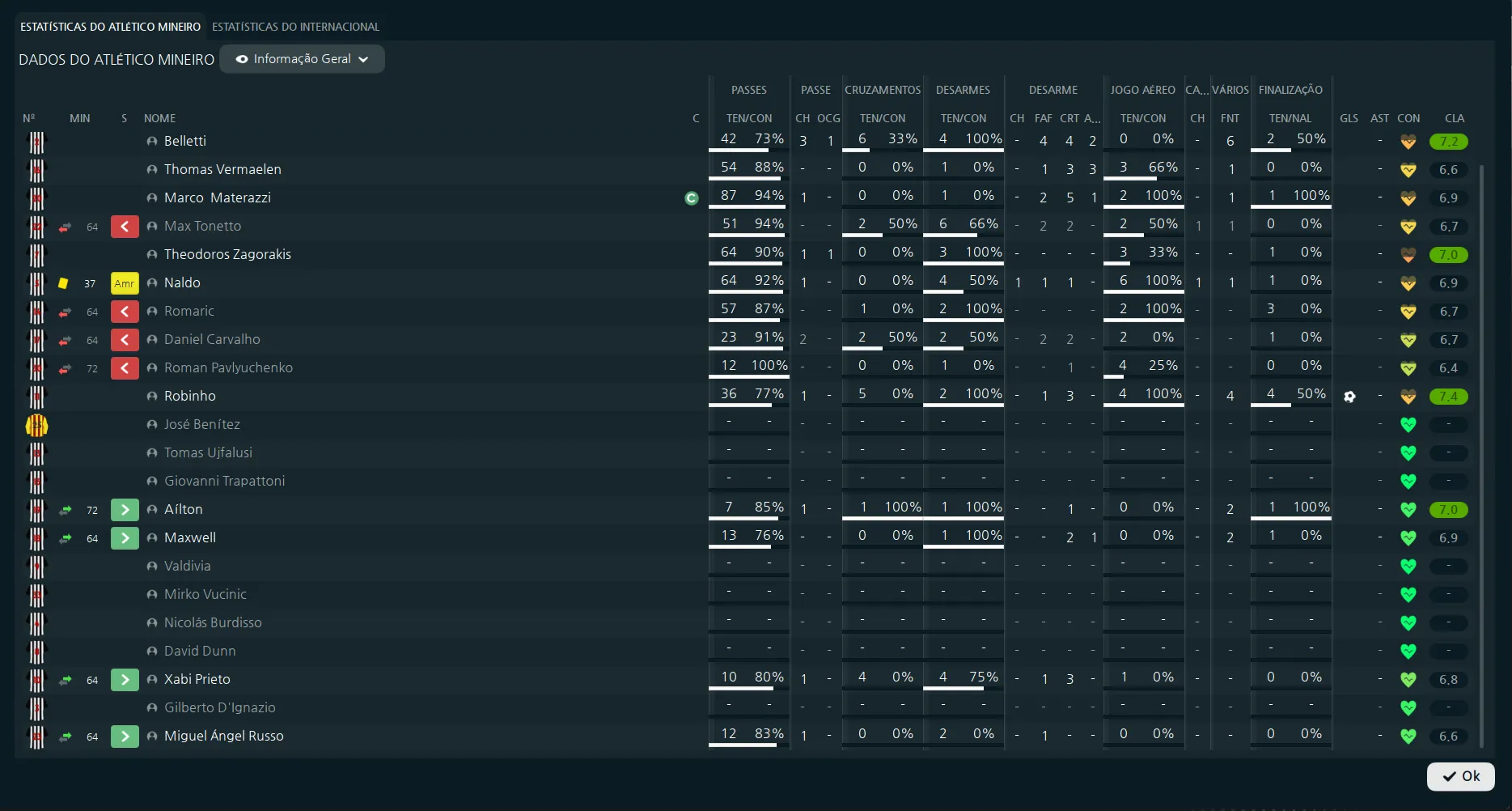Click Robinho's goal ball icon
Image resolution: width=1512 pixels, height=811 pixels.
[x=1349, y=397]
